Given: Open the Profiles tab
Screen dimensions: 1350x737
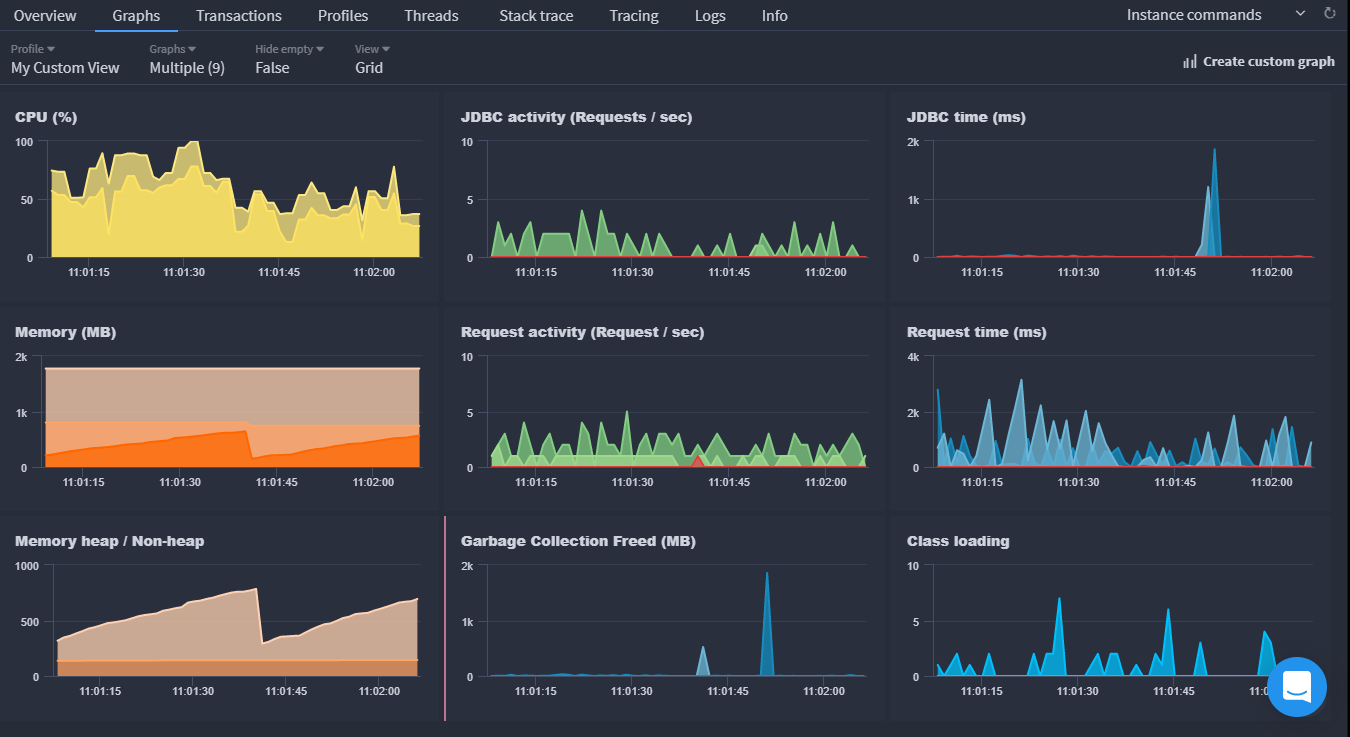Looking at the screenshot, I should 343,16.
